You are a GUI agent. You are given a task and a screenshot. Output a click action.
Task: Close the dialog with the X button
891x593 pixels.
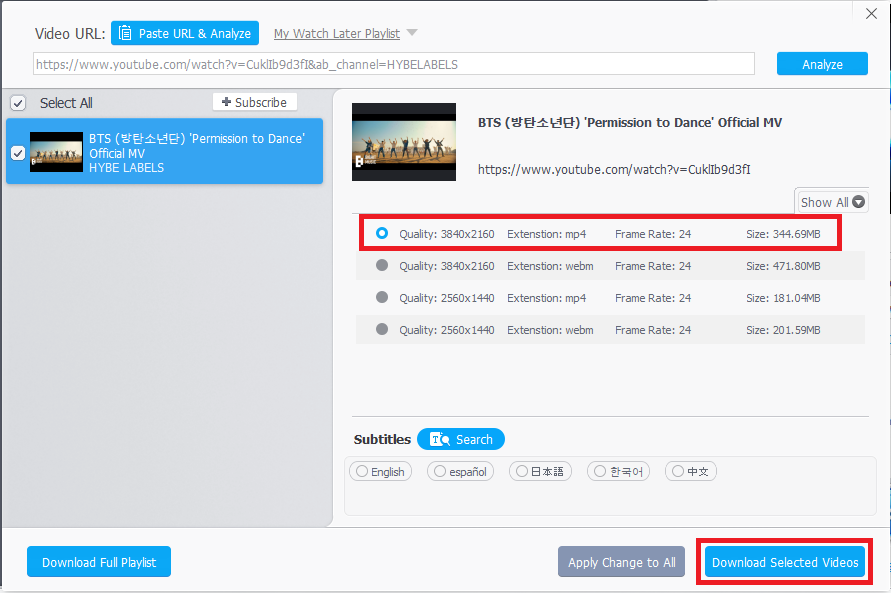tap(871, 14)
